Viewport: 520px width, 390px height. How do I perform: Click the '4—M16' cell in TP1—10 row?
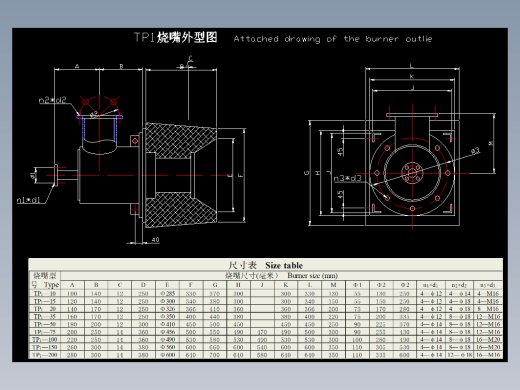(488, 294)
